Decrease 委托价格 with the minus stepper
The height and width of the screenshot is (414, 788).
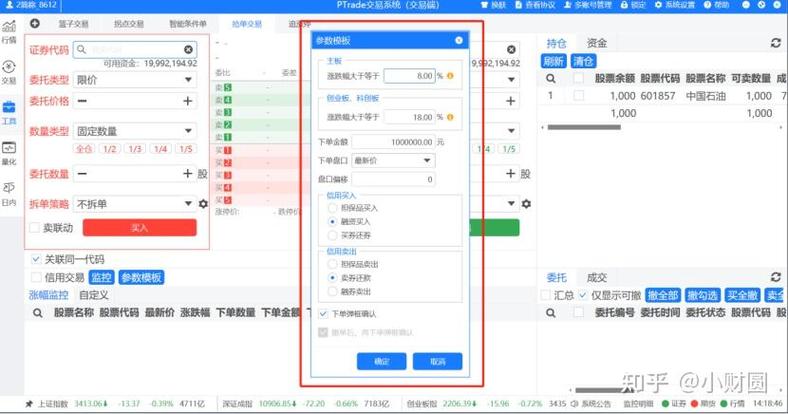[82, 101]
